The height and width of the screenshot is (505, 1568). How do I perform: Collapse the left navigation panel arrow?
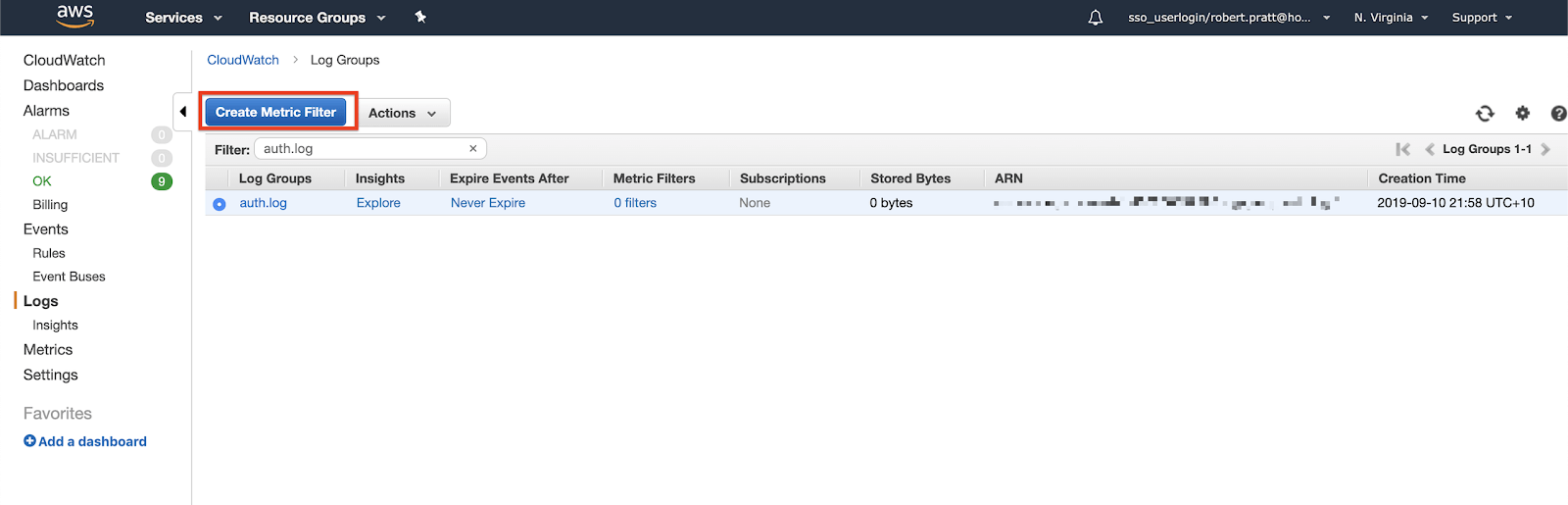[182, 112]
